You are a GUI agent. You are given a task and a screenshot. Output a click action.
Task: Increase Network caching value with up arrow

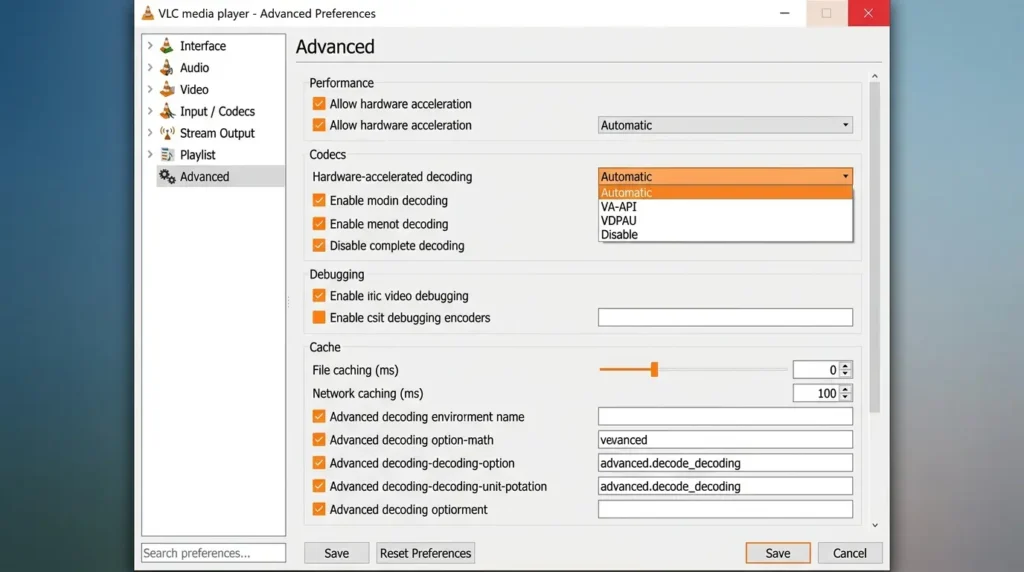pyautogui.click(x=845, y=389)
